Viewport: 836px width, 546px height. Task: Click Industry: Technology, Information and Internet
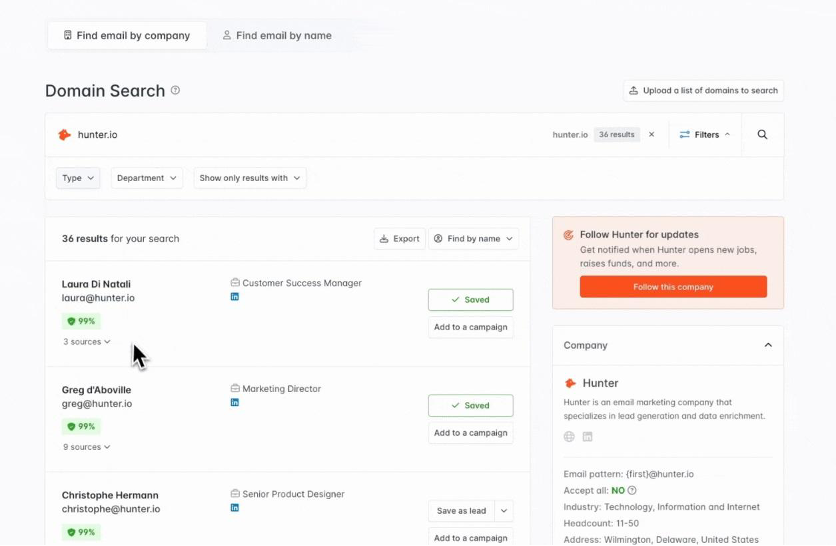pyautogui.click(x=662, y=507)
